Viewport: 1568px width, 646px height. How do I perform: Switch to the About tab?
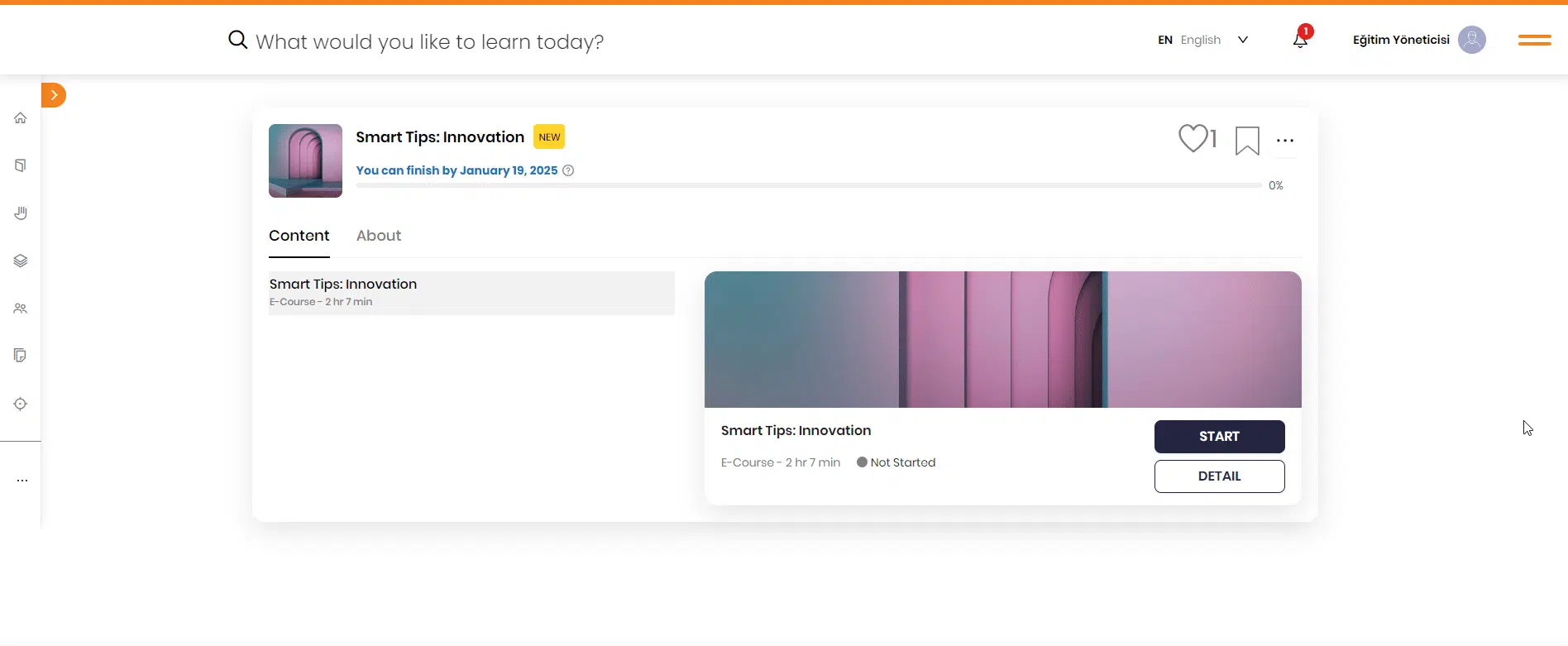point(379,236)
